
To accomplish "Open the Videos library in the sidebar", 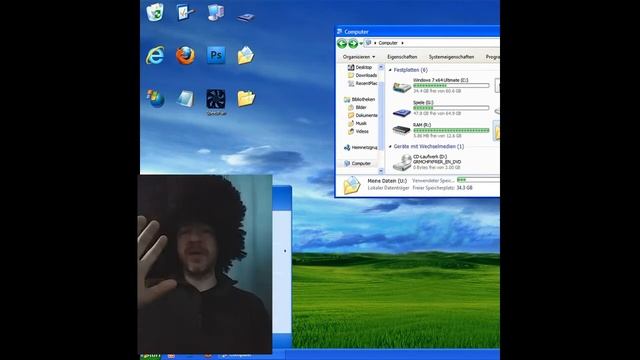I will coord(358,131).
